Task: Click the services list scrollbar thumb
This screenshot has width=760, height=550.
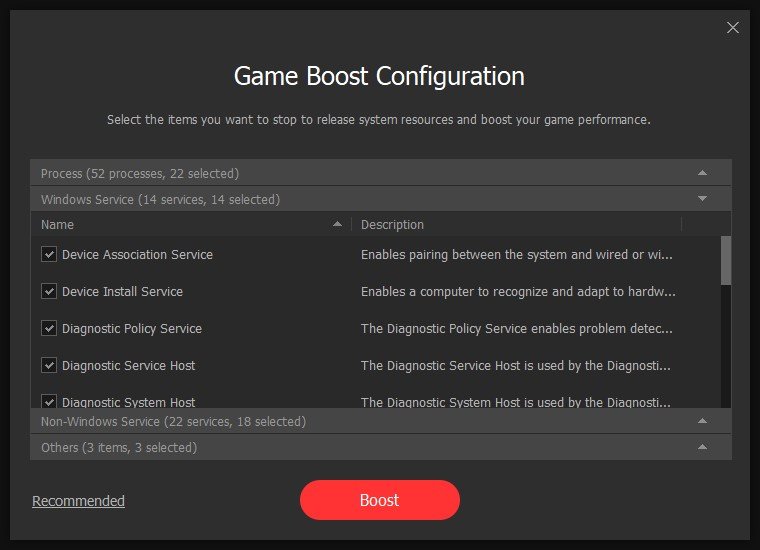Action: [x=726, y=260]
